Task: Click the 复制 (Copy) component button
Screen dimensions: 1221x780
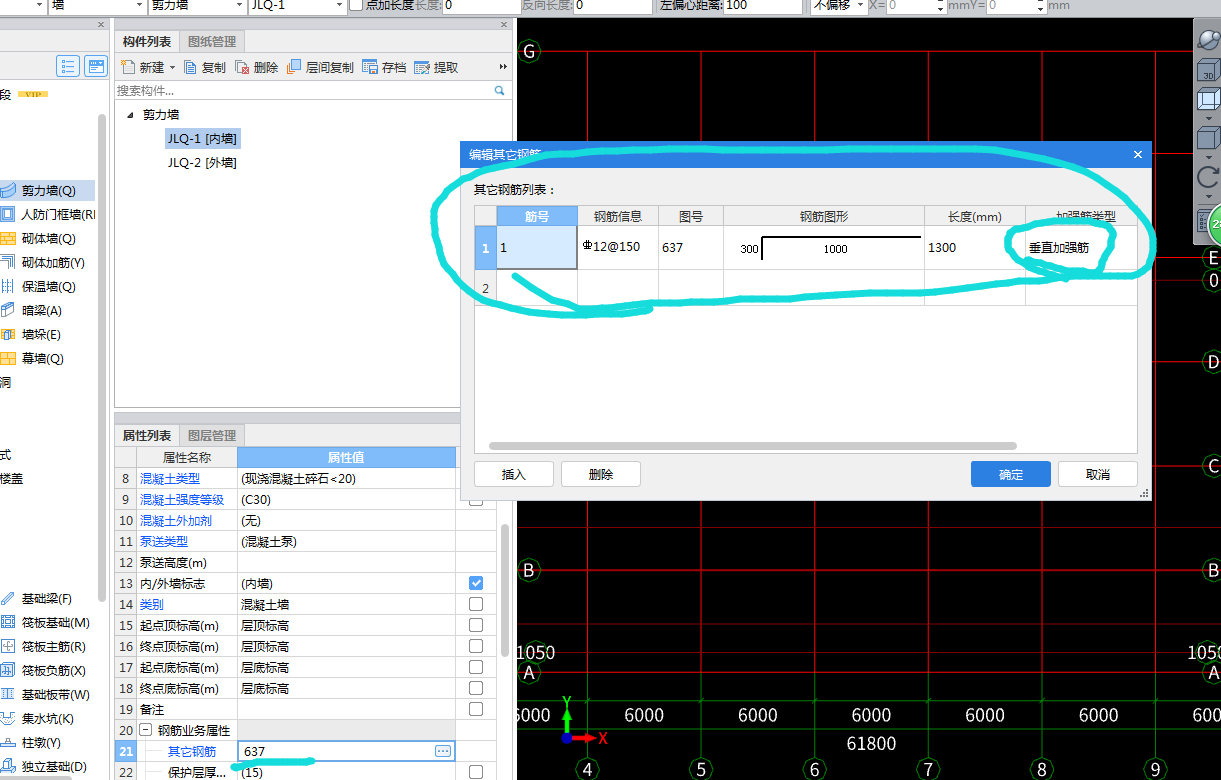Action: pos(204,67)
